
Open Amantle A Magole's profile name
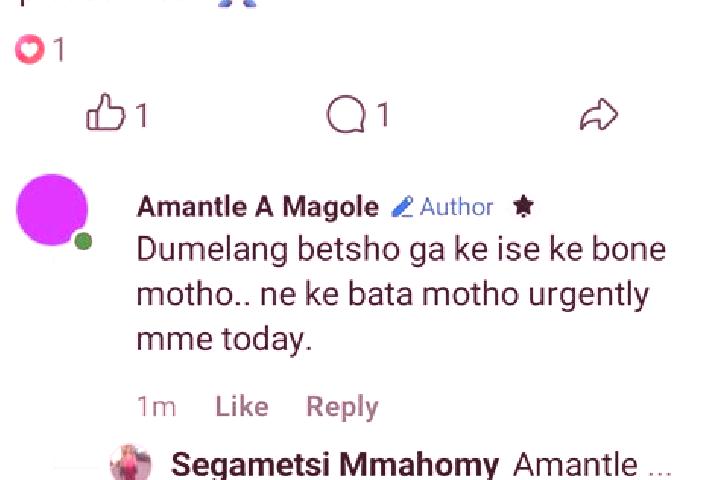tap(258, 207)
